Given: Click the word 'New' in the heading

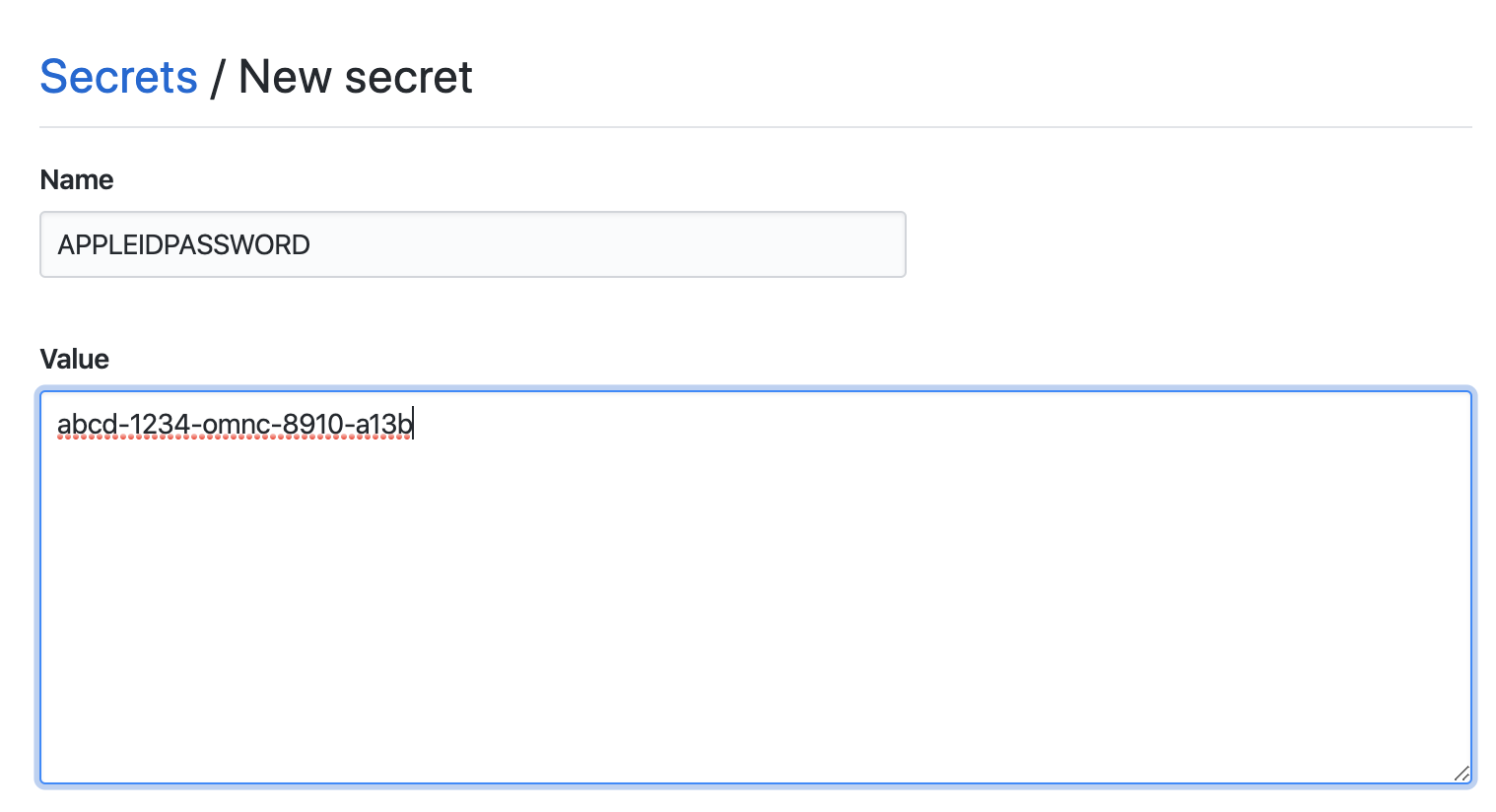Looking at the screenshot, I should pyautogui.click(x=285, y=77).
